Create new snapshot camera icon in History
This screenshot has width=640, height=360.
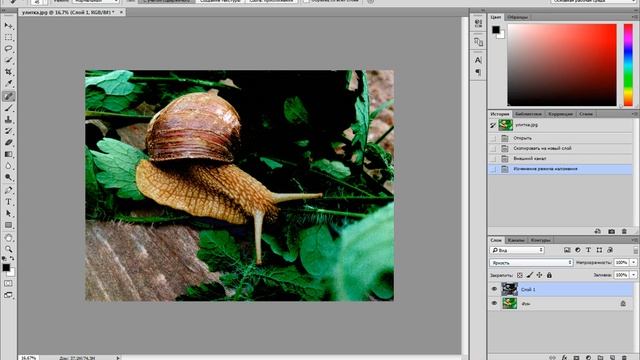pyautogui.click(x=611, y=231)
